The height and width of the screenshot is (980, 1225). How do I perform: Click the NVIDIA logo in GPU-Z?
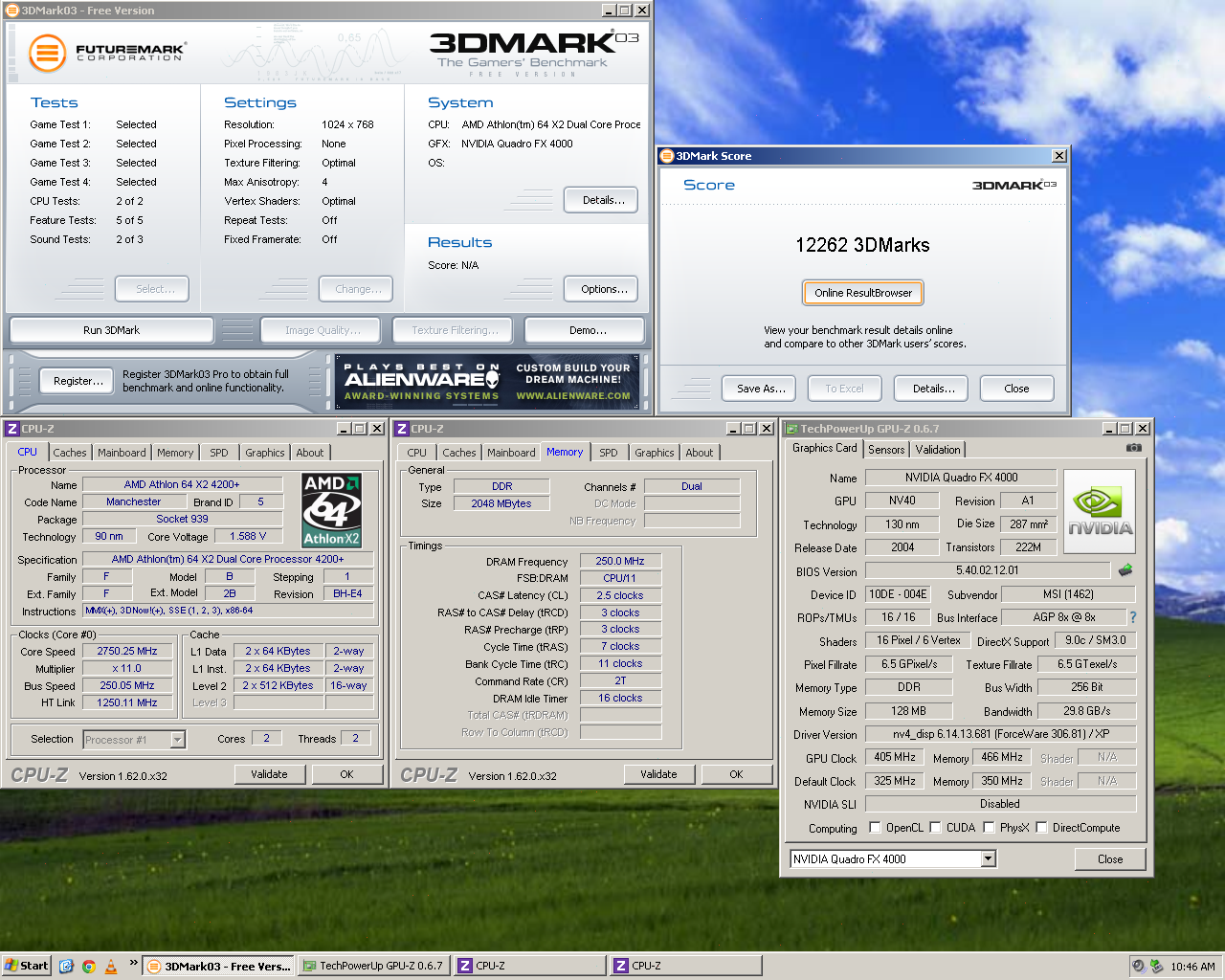[1100, 511]
